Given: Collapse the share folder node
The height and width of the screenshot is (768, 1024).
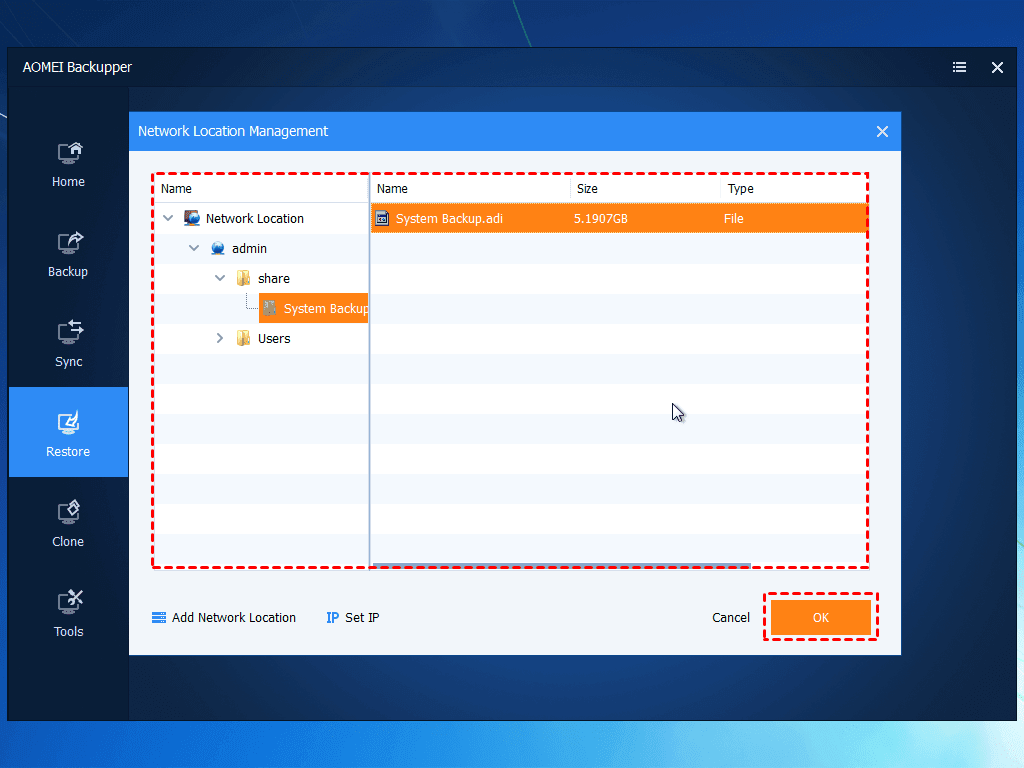Looking at the screenshot, I should tap(220, 278).
